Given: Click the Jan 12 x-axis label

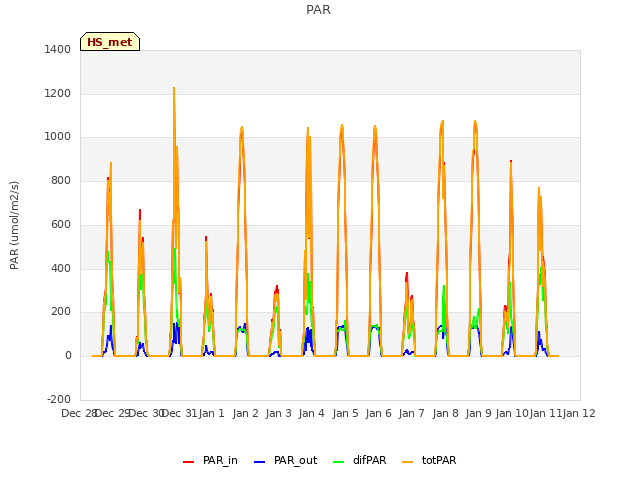Looking at the screenshot, I should 579,413.
